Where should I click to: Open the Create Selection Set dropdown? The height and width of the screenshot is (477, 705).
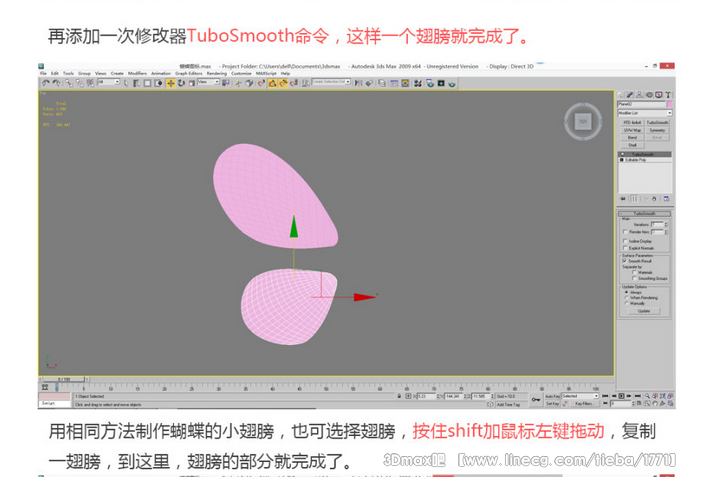pyautogui.click(x=331, y=82)
